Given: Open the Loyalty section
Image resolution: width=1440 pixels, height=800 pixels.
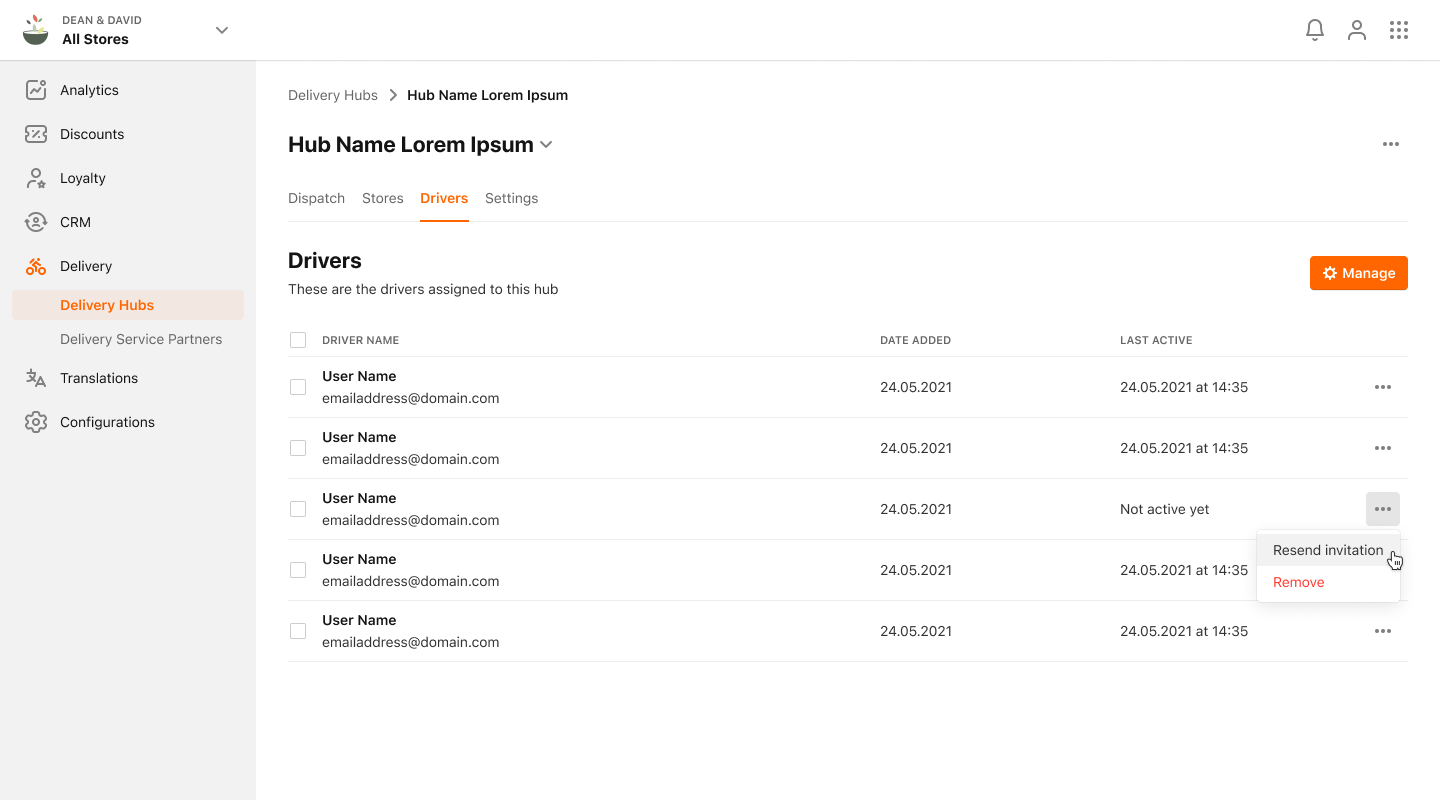Looking at the screenshot, I should click(x=82, y=177).
